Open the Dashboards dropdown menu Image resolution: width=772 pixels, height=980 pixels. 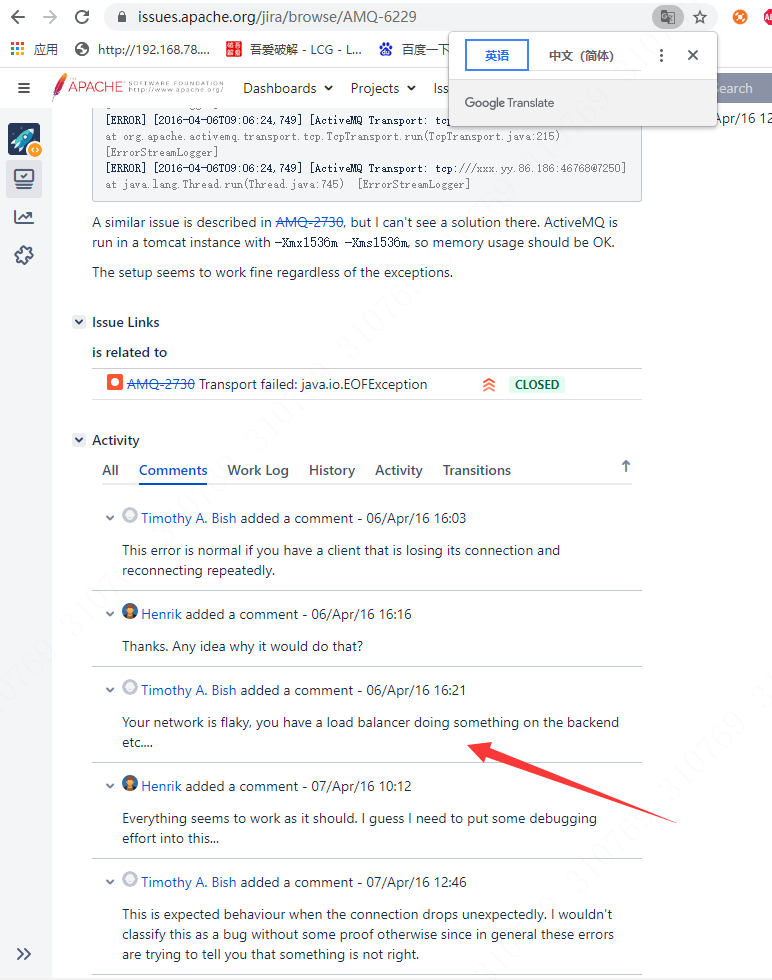pyautogui.click(x=288, y=88)
